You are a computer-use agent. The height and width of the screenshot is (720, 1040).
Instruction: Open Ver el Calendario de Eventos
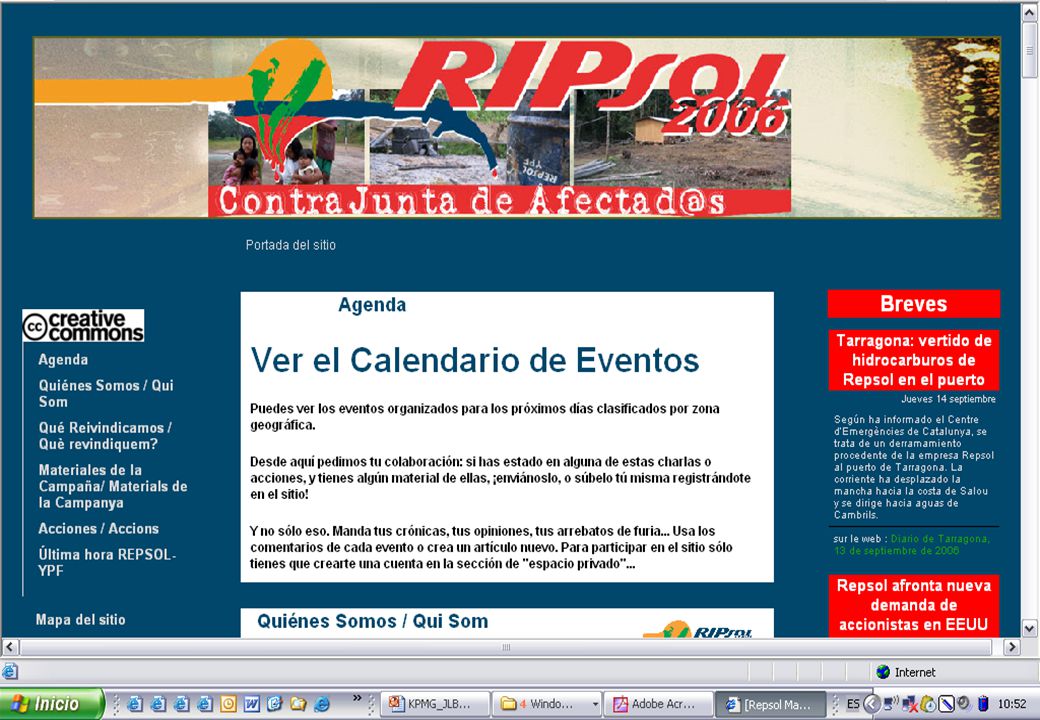(x=475, y=361)
